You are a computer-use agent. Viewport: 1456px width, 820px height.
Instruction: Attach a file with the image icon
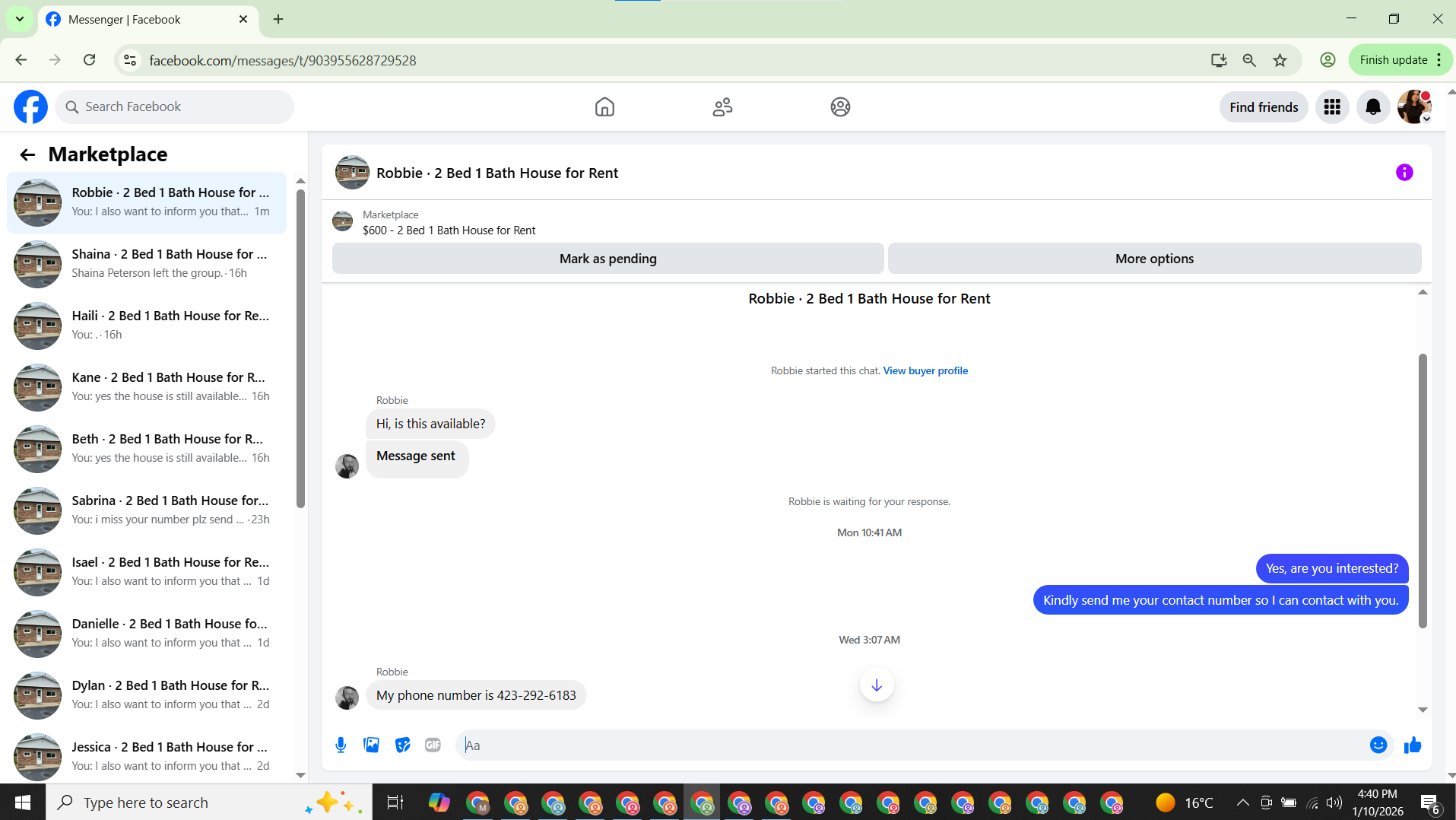[x=371, y=745]
